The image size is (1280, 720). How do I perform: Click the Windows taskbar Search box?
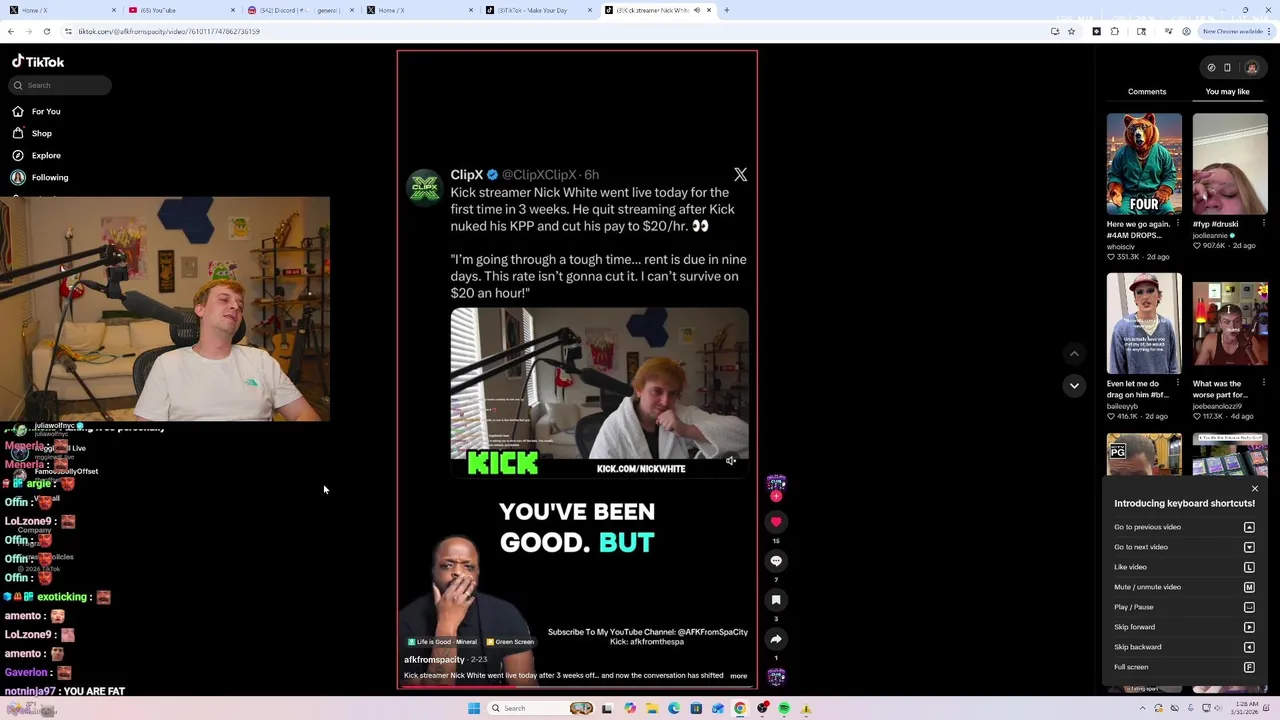point(540,708)
